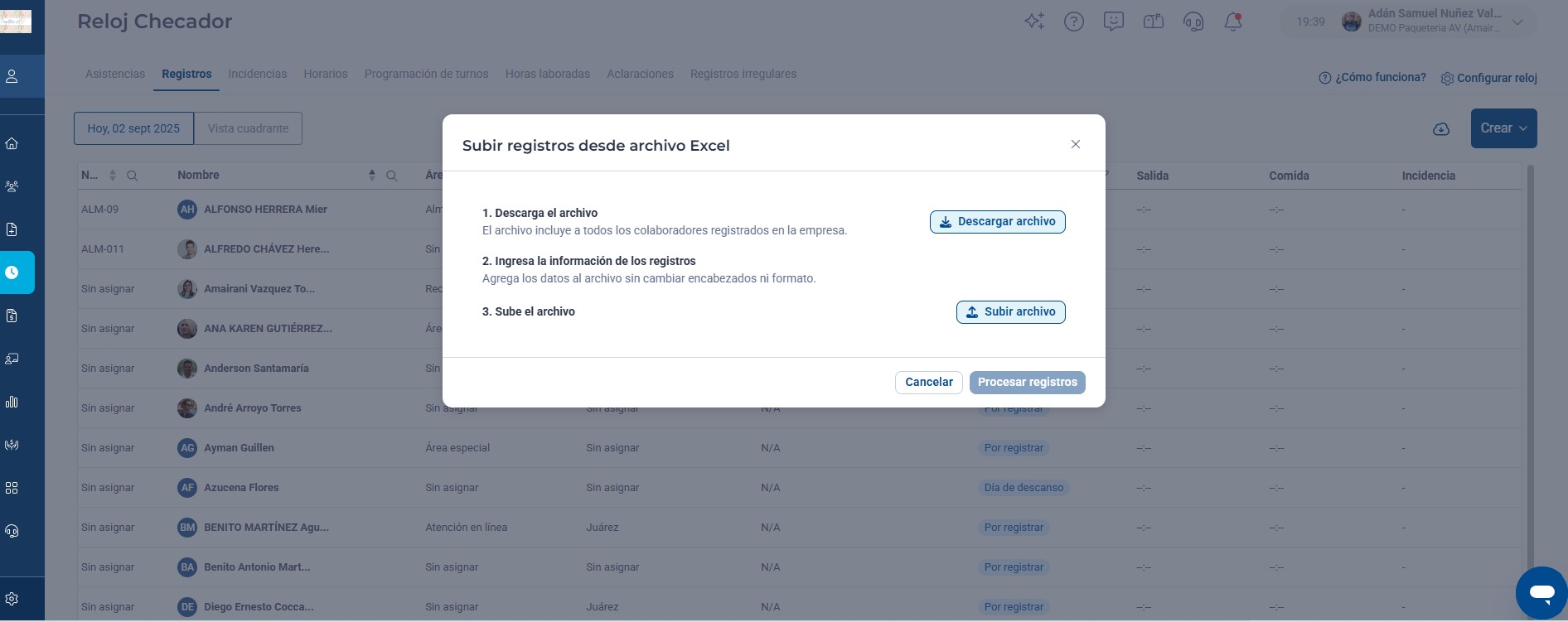Viewport: 1568px width, 622px height.
Task: Cancel the upload dialog
Action: pos(928,383)
